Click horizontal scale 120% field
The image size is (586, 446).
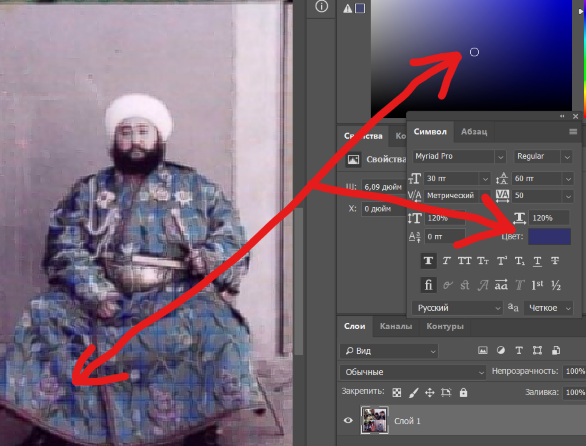coord(549,218)
